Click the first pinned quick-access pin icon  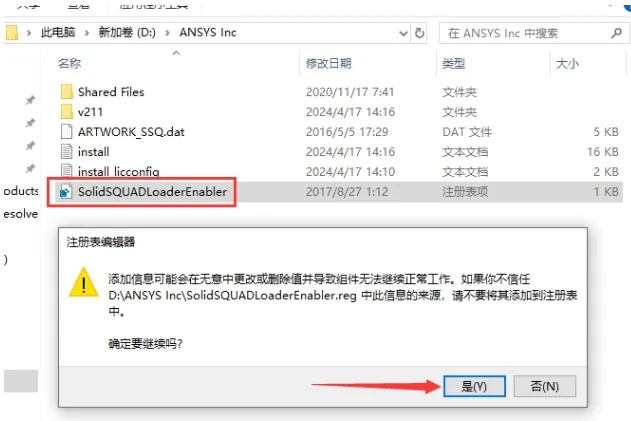coord(30,100)
